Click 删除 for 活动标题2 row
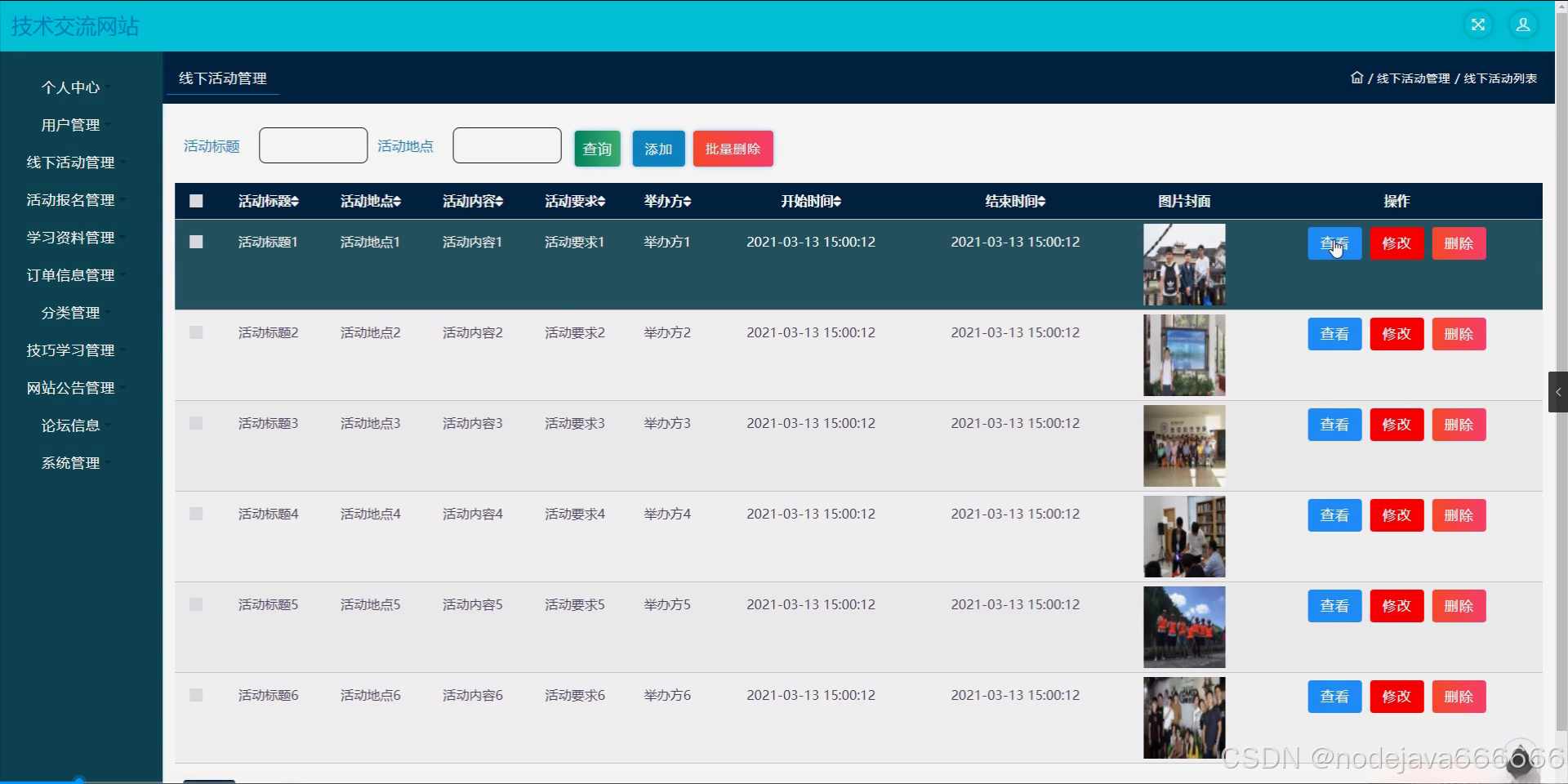 1459,334
